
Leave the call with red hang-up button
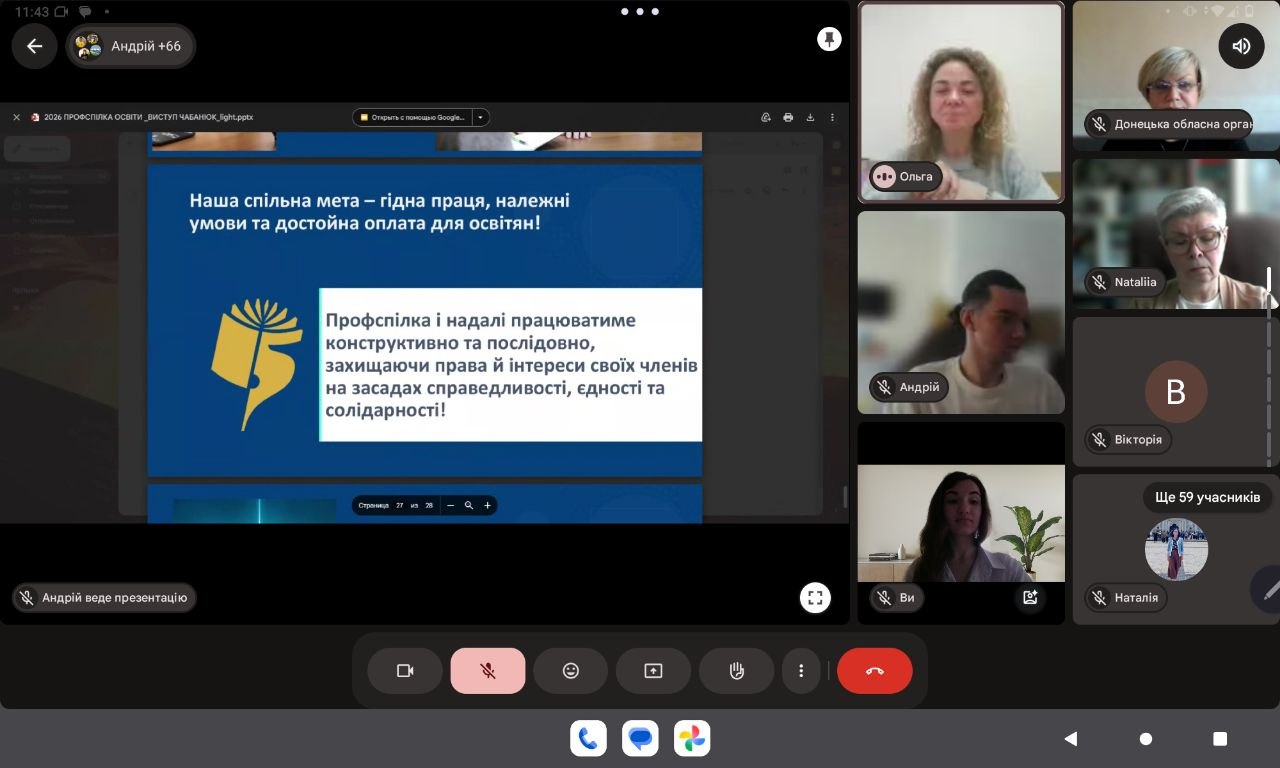[874, 671]
